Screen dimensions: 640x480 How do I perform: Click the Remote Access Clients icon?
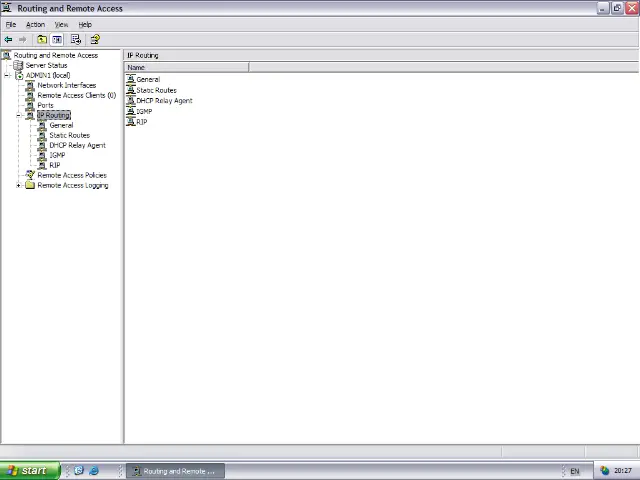tap(30, 96)
